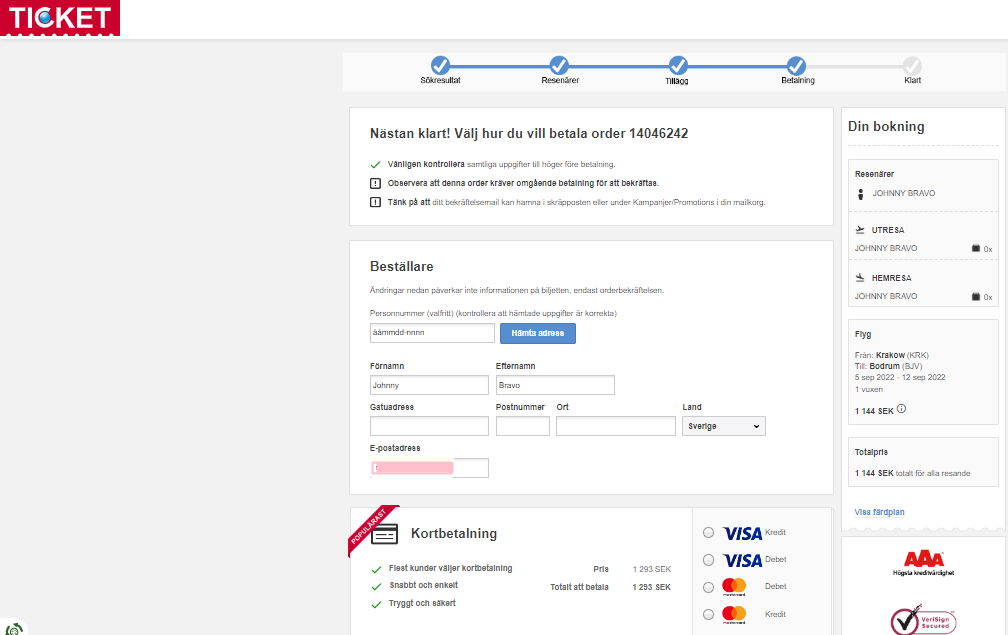
Task: Click the Beställare section heading
Action: tap(402, 266)
